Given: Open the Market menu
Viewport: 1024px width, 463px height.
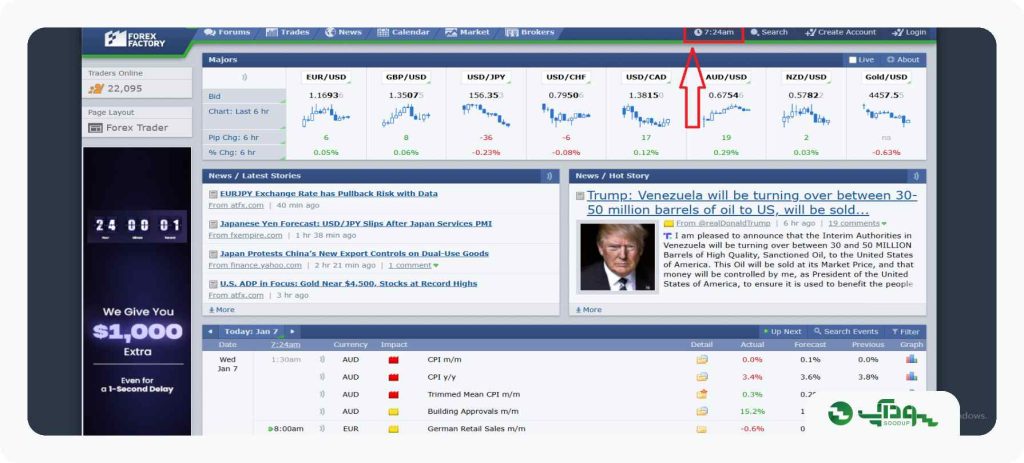Looking at the screenshot, I should [x=467, y=32].
